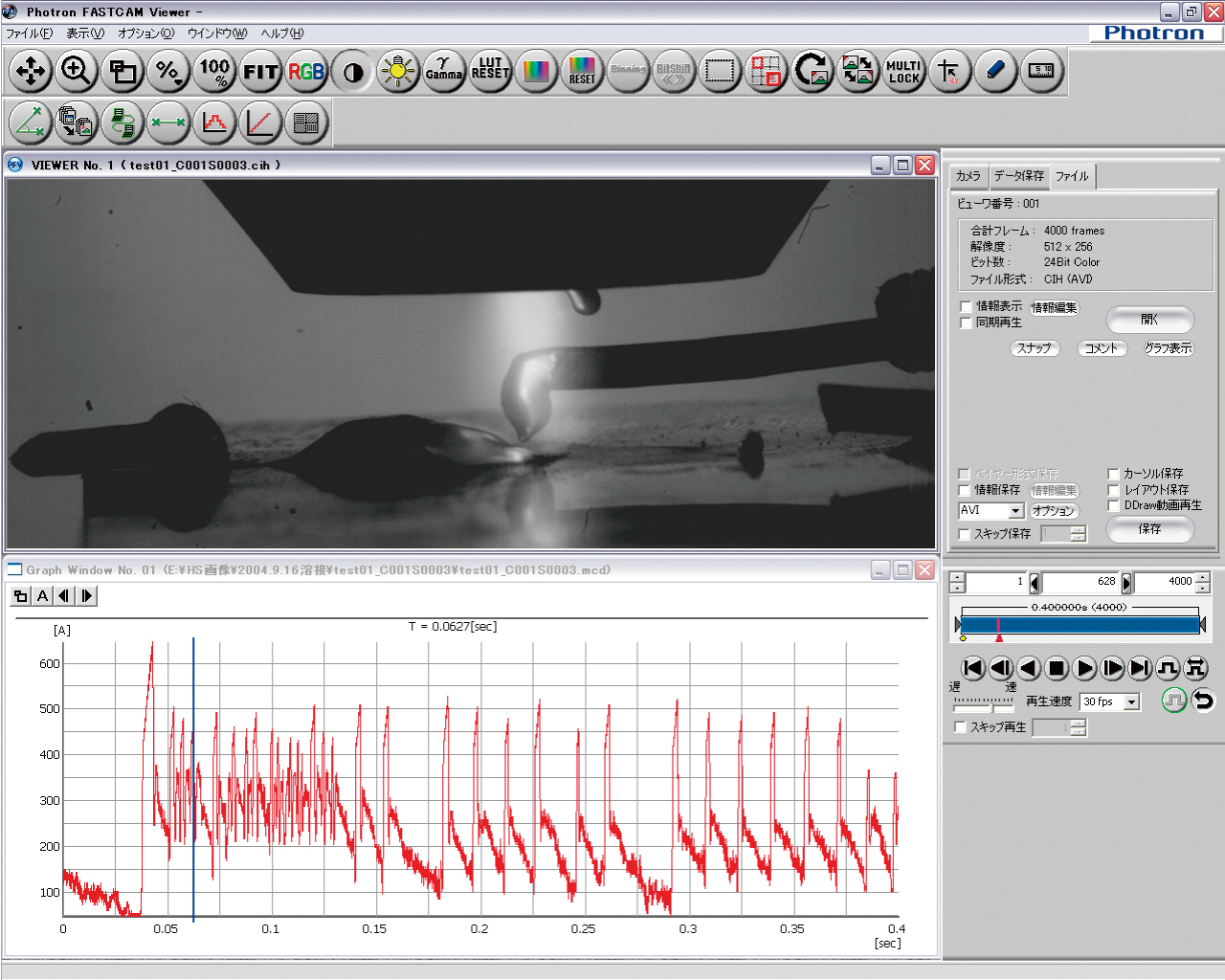Screen dimensions: 1225x980
Task: Tick the レイアウト保存 checkbox
Action: pos(1113,490)
